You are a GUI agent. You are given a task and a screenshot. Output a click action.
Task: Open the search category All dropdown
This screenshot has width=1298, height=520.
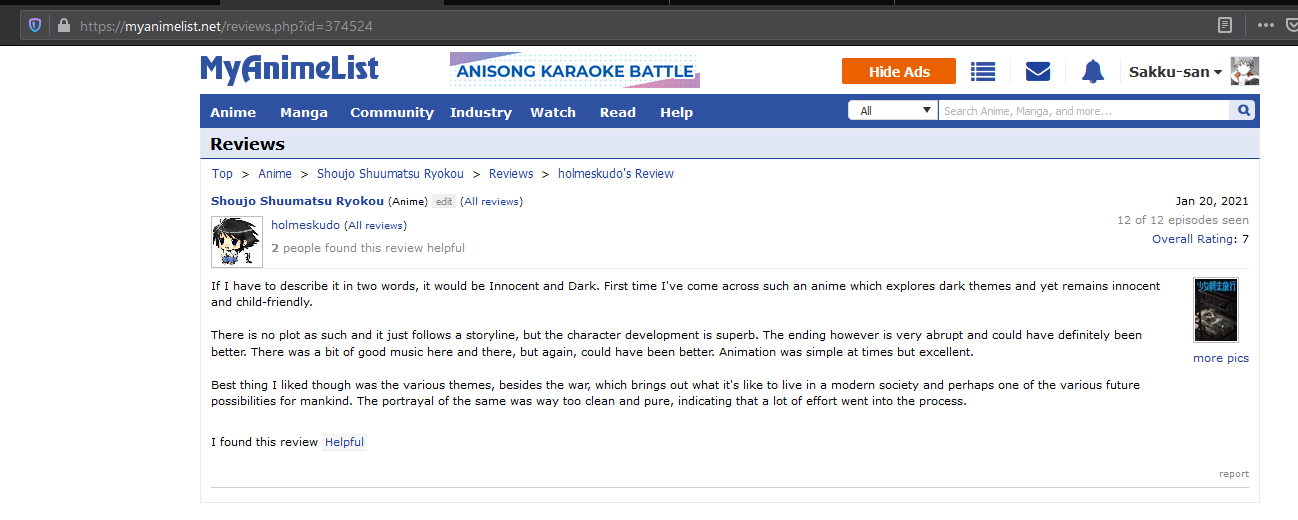click(893, 111)
